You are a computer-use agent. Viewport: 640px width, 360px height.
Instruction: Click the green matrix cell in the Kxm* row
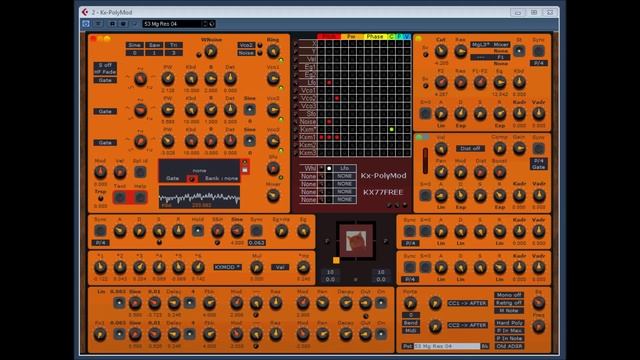click(x=391, y=129)
